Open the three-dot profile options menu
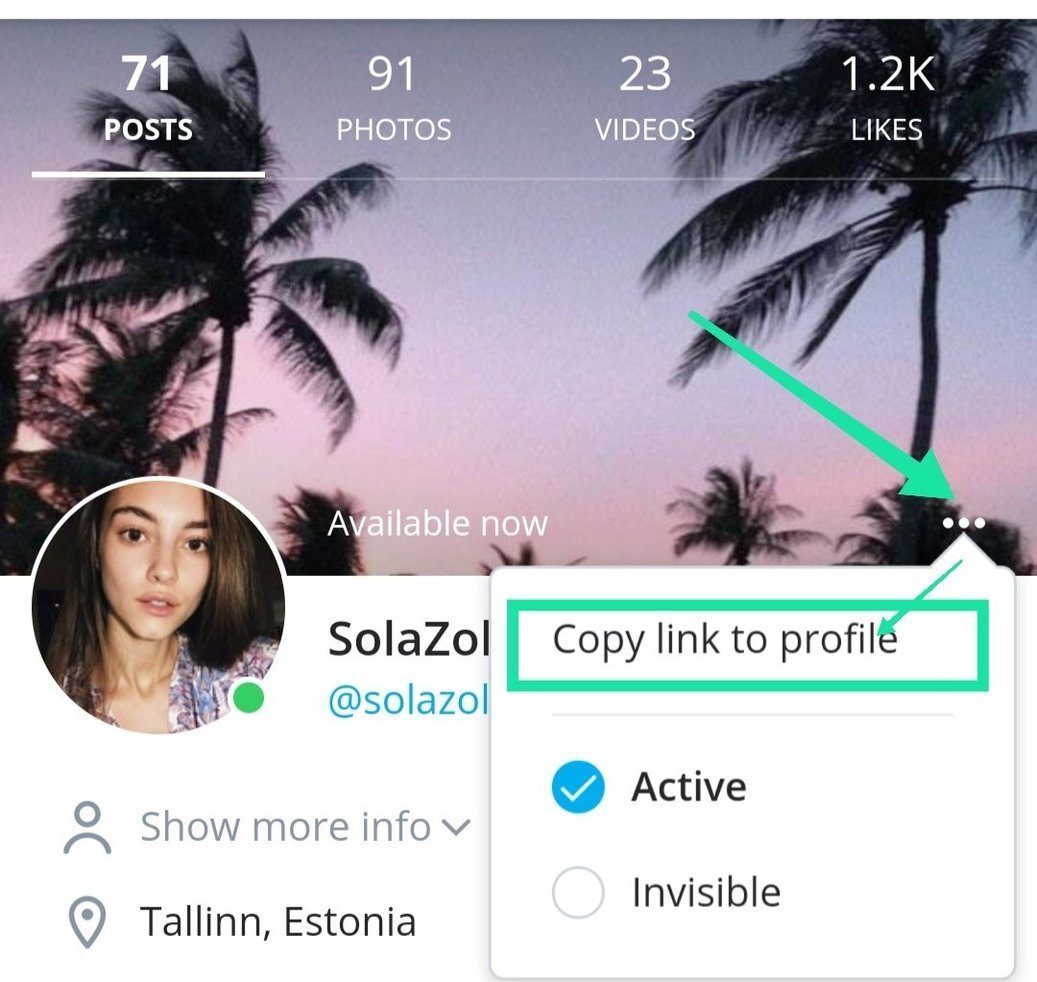Viewport: 1037px width, 982px height. click(964, 523)
